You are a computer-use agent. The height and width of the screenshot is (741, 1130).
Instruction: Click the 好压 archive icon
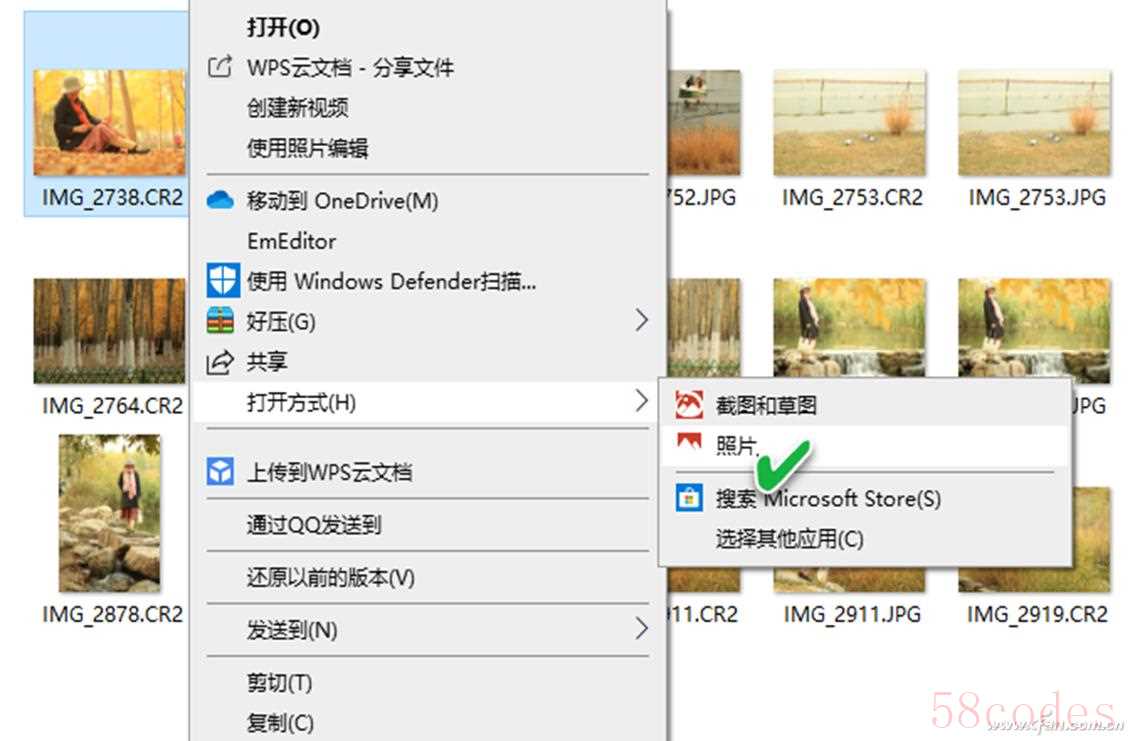click(x=220, y=321)
